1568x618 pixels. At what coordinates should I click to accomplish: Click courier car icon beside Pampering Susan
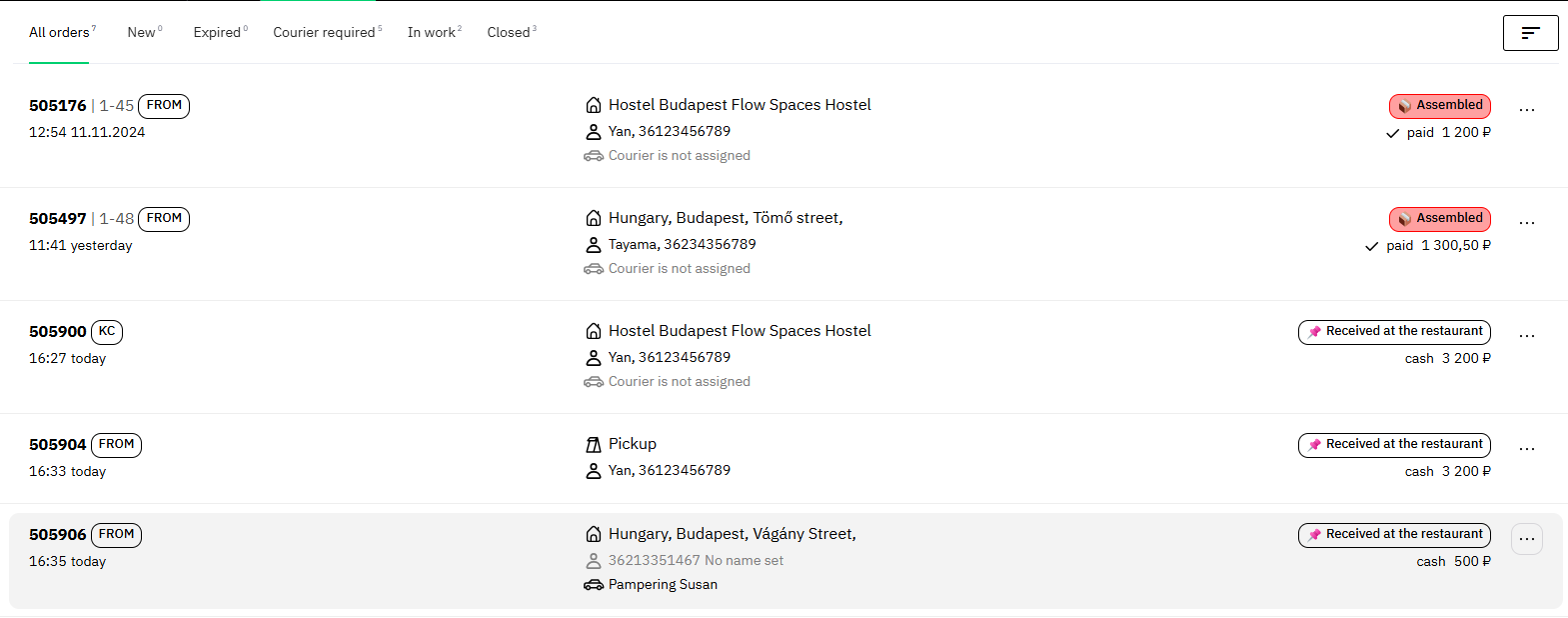[x=594, y=585]
